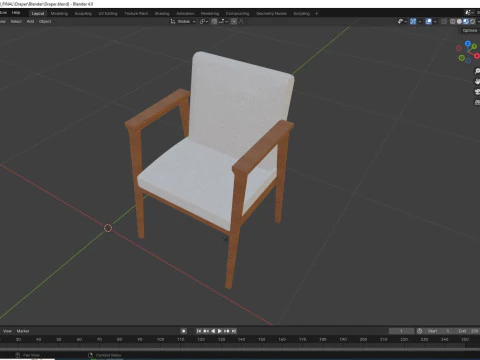480x360 pixels.
Task: Switch to wireframe viewport shading
Action: (x=453, y=21)
